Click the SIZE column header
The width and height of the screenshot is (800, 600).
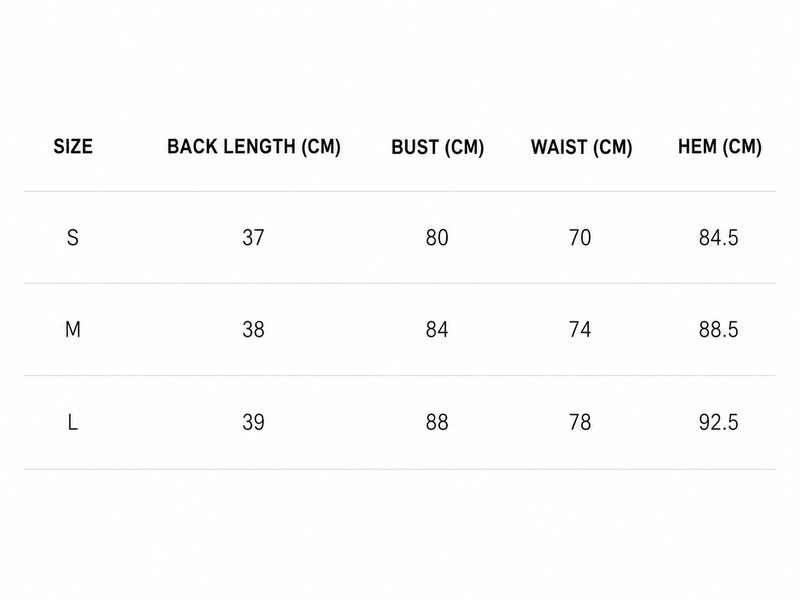point(73,146)
